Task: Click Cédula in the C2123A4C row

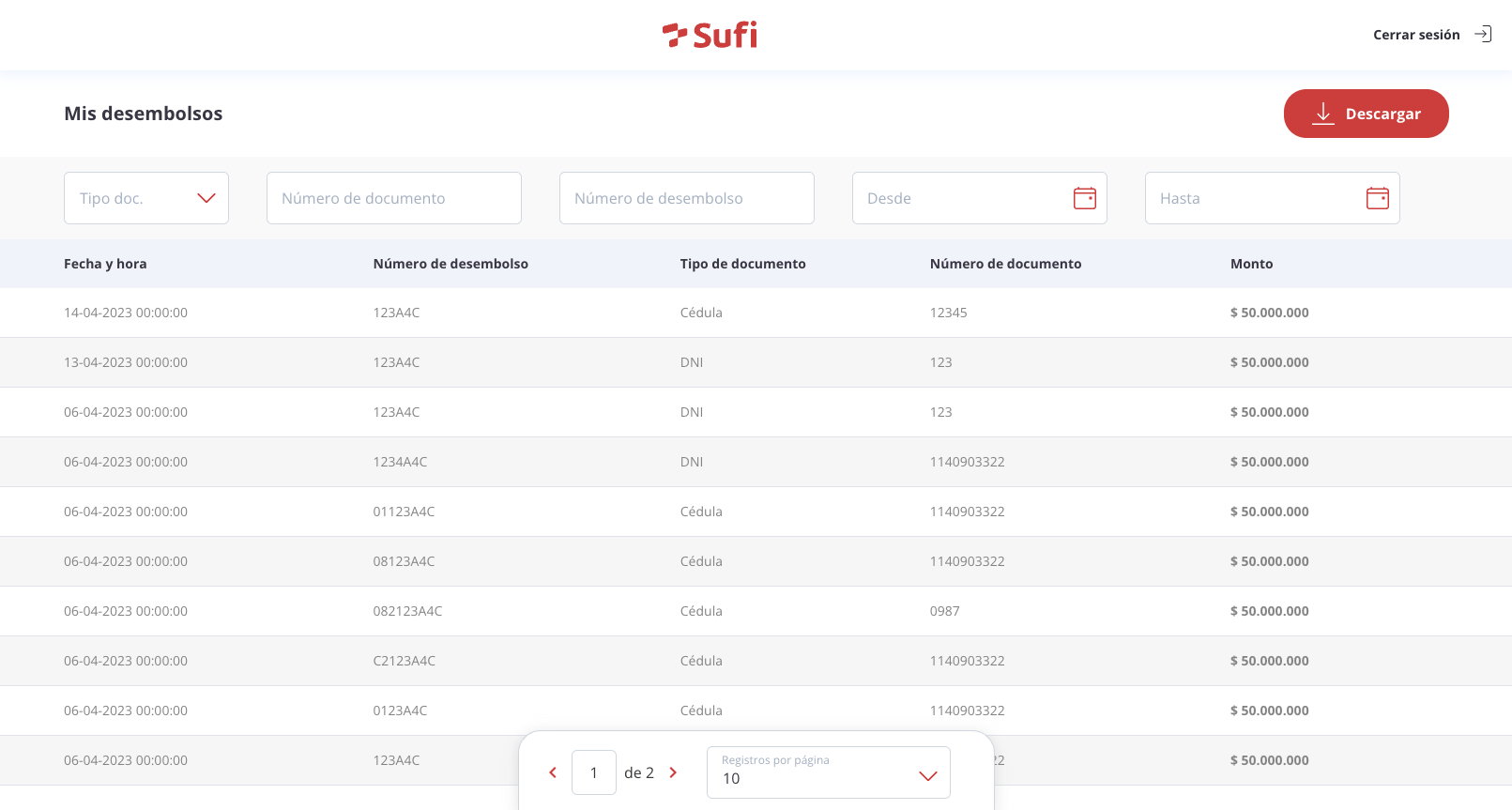Action: [x=701, y=661]
